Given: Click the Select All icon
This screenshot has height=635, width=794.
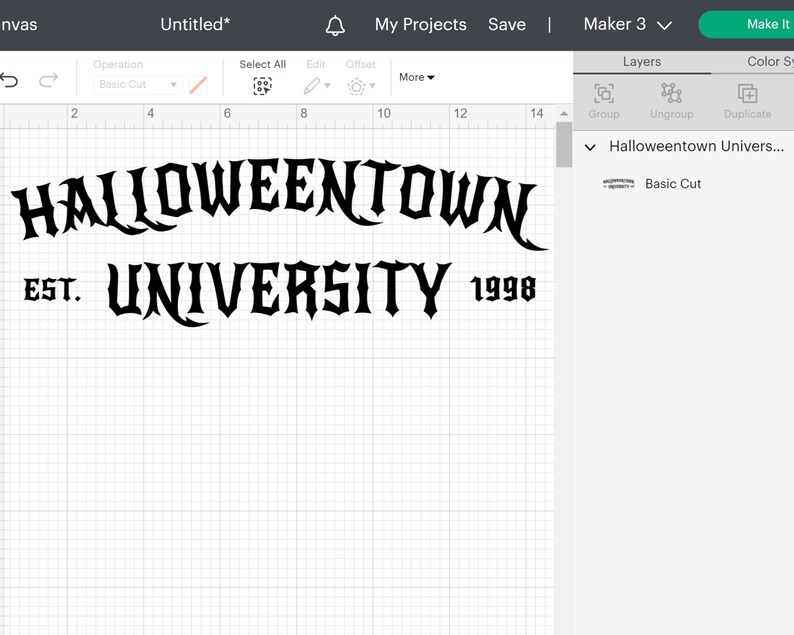Looking at the screenshot, I should [x=262, y=86].
